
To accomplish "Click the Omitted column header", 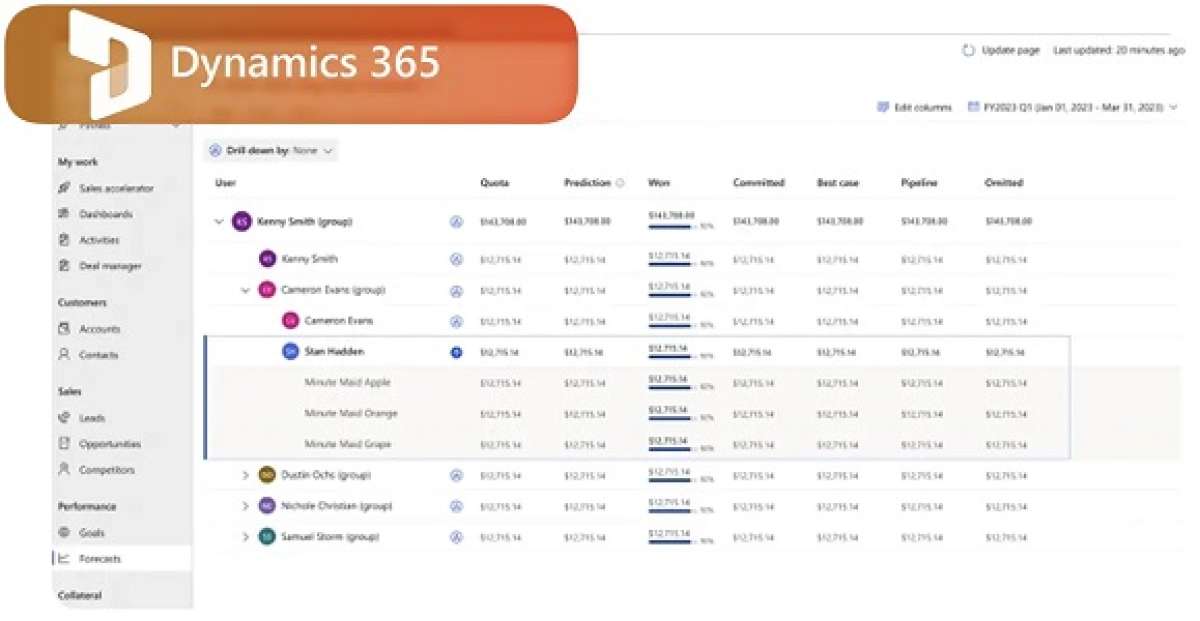I will pos(1004,183).
